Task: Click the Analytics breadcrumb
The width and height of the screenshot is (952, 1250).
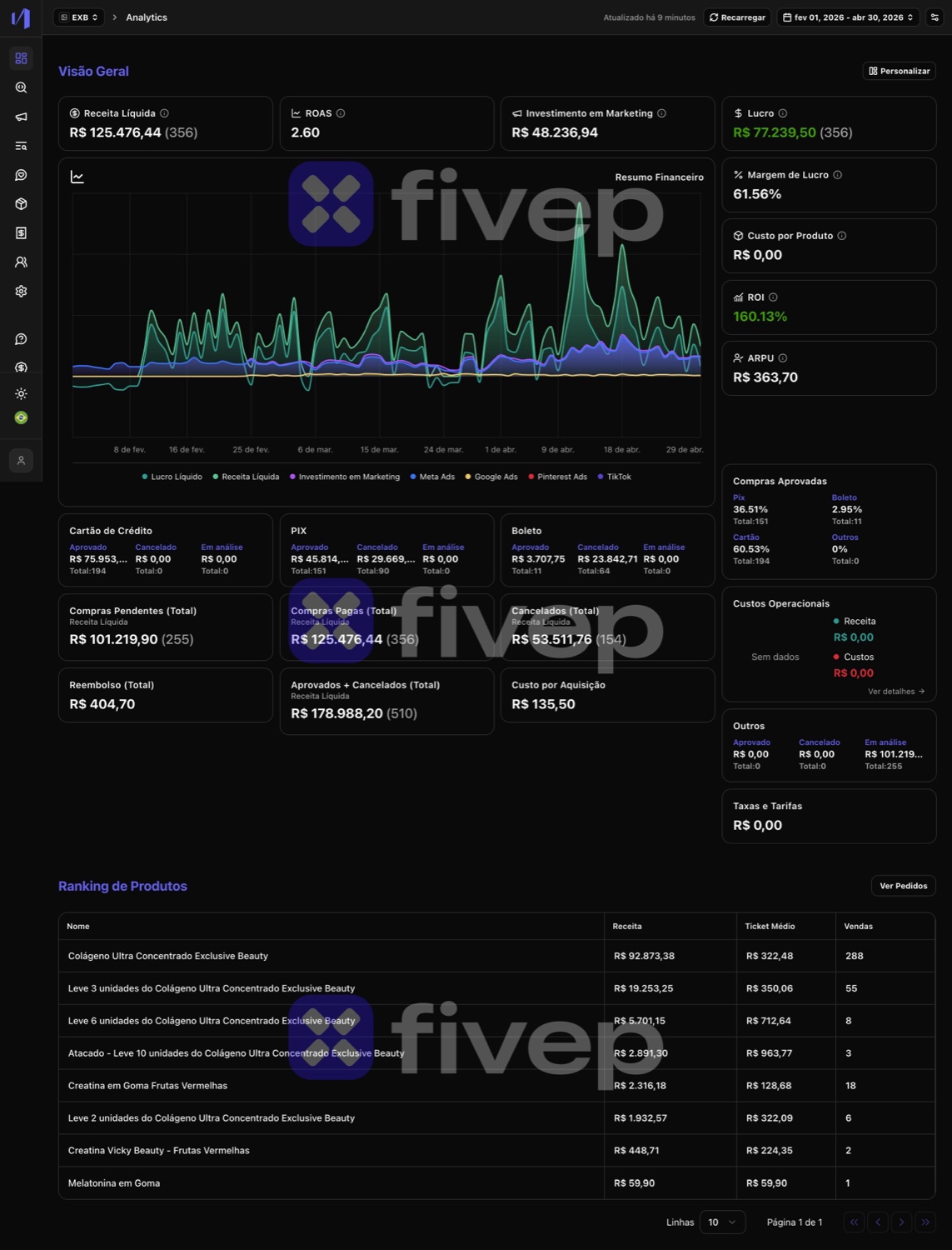Action: (147, 17)
